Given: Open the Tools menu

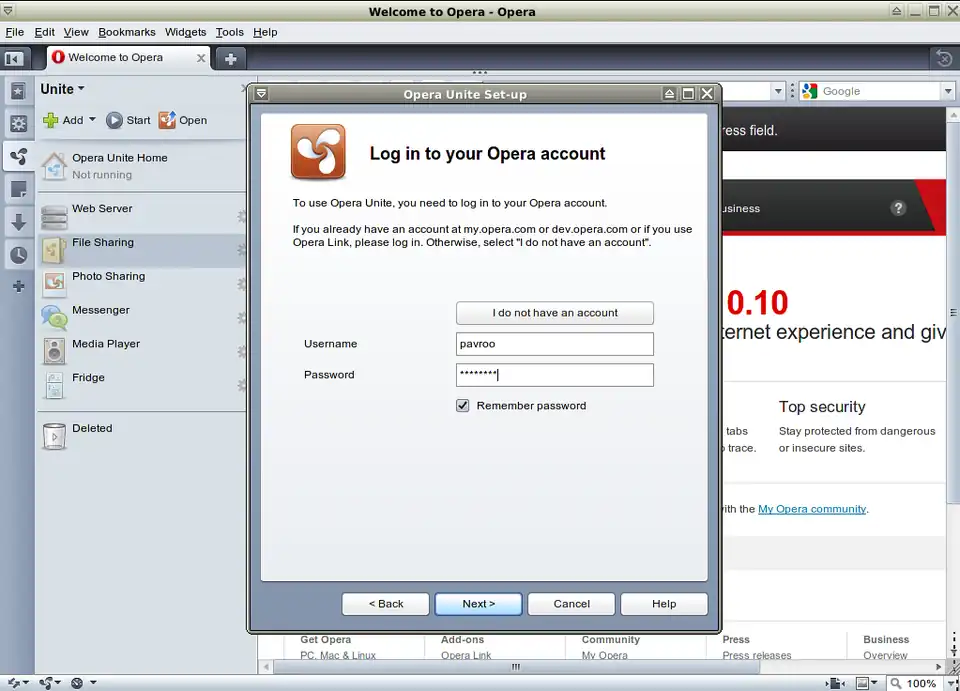Looking at the screenshot, I should pos(229,32).
